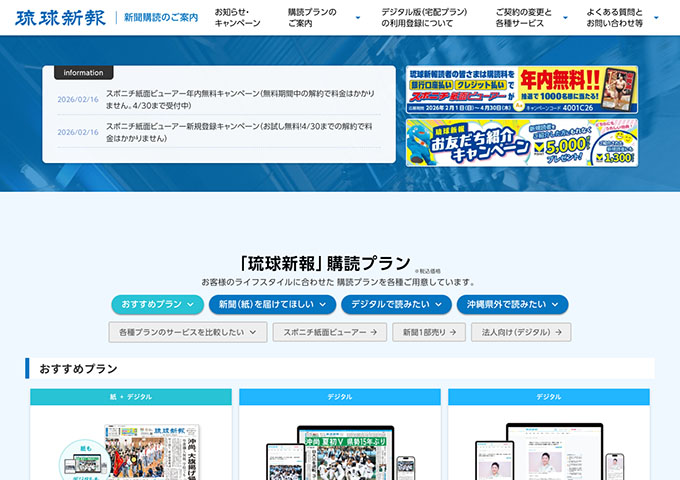Select the 新聞(紙)を届けてほしい button
Screen dimensions: 680x480
(272, 304)
